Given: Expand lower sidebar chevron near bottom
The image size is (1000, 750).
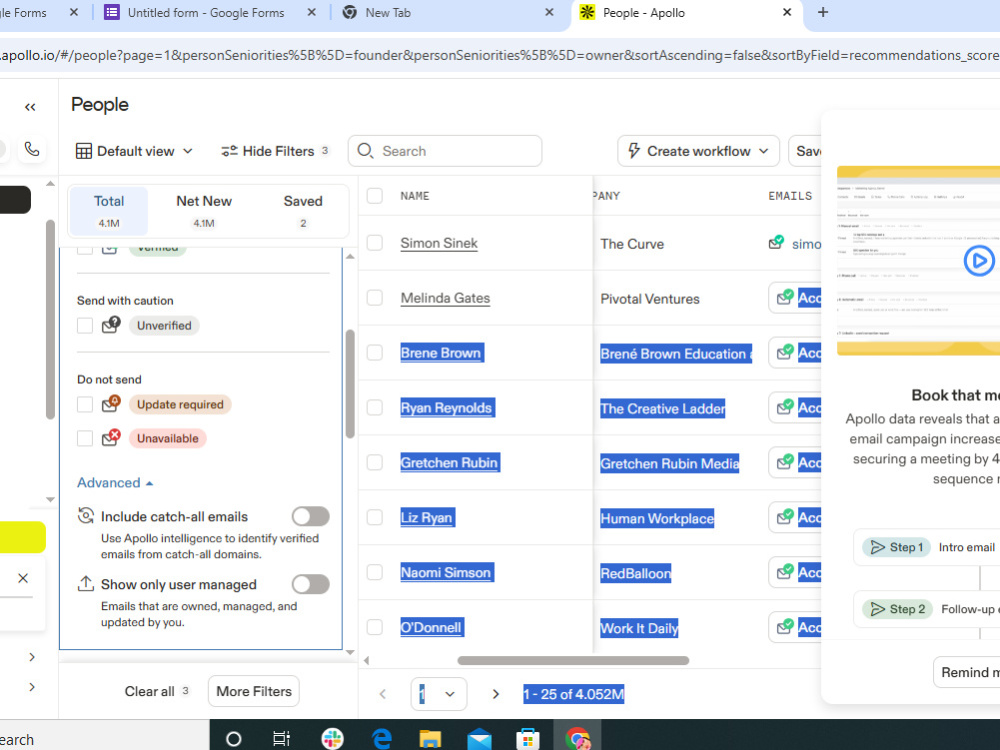Looking at the screenshot, I should [32, 687].
